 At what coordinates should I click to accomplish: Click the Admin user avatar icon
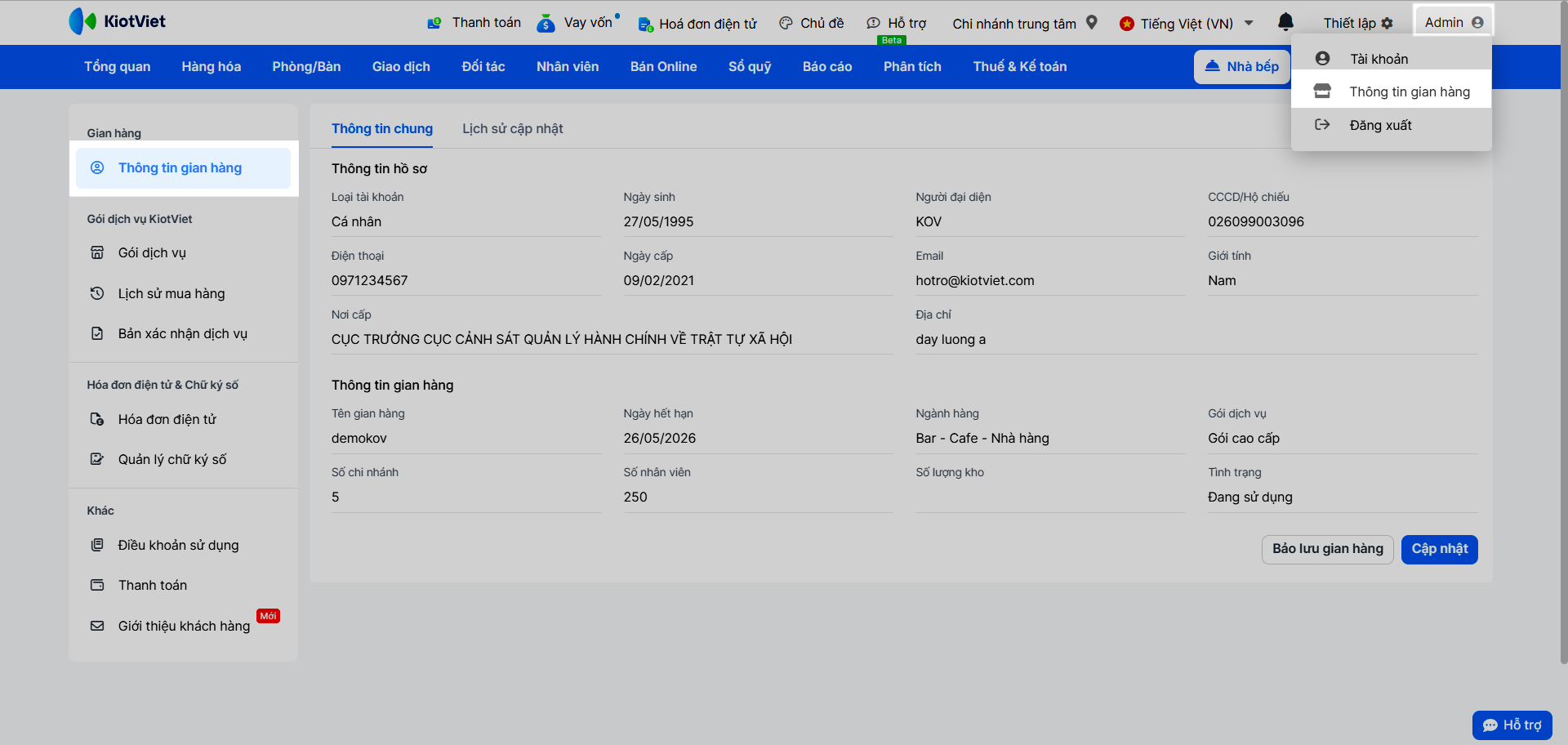coord(1477,23)
